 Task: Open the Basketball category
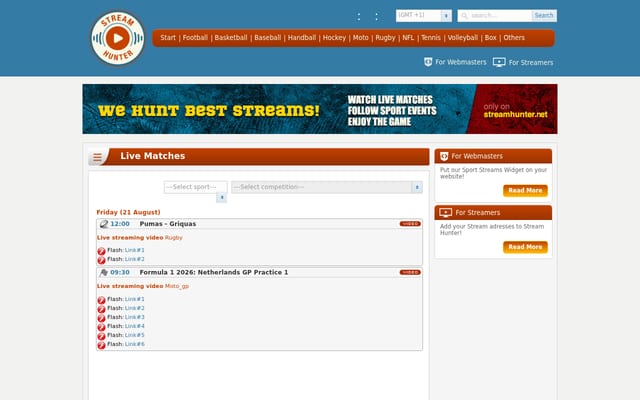[231, 38]
